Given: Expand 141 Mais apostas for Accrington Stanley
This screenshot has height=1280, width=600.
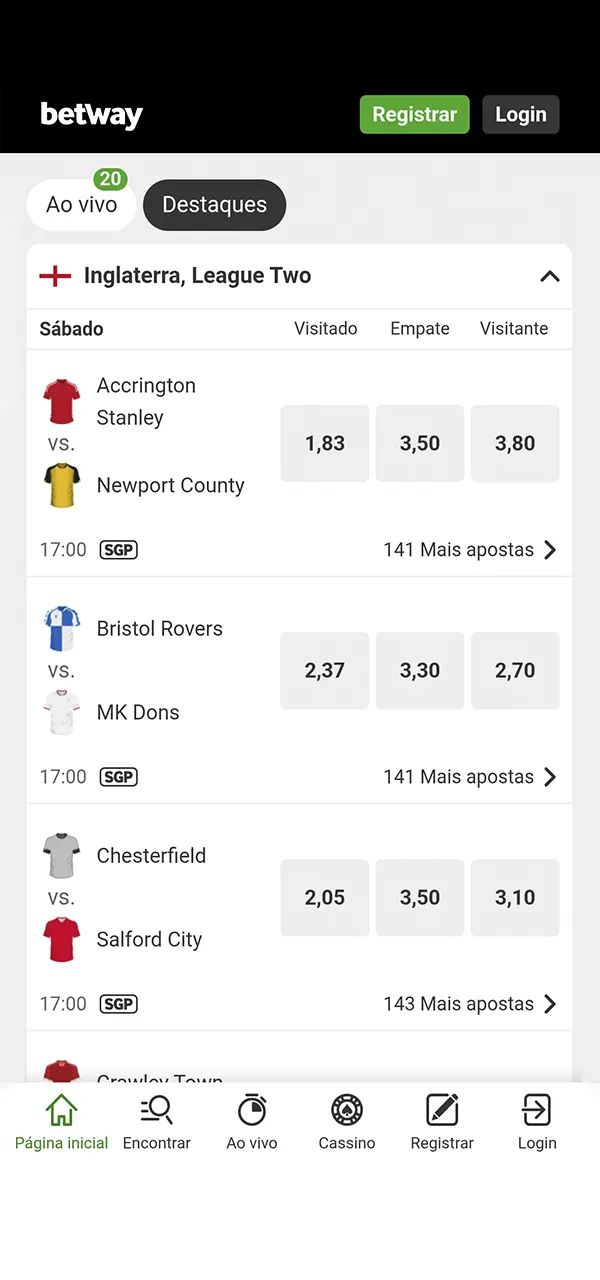Looking at the screenshot, I should 470,550.
